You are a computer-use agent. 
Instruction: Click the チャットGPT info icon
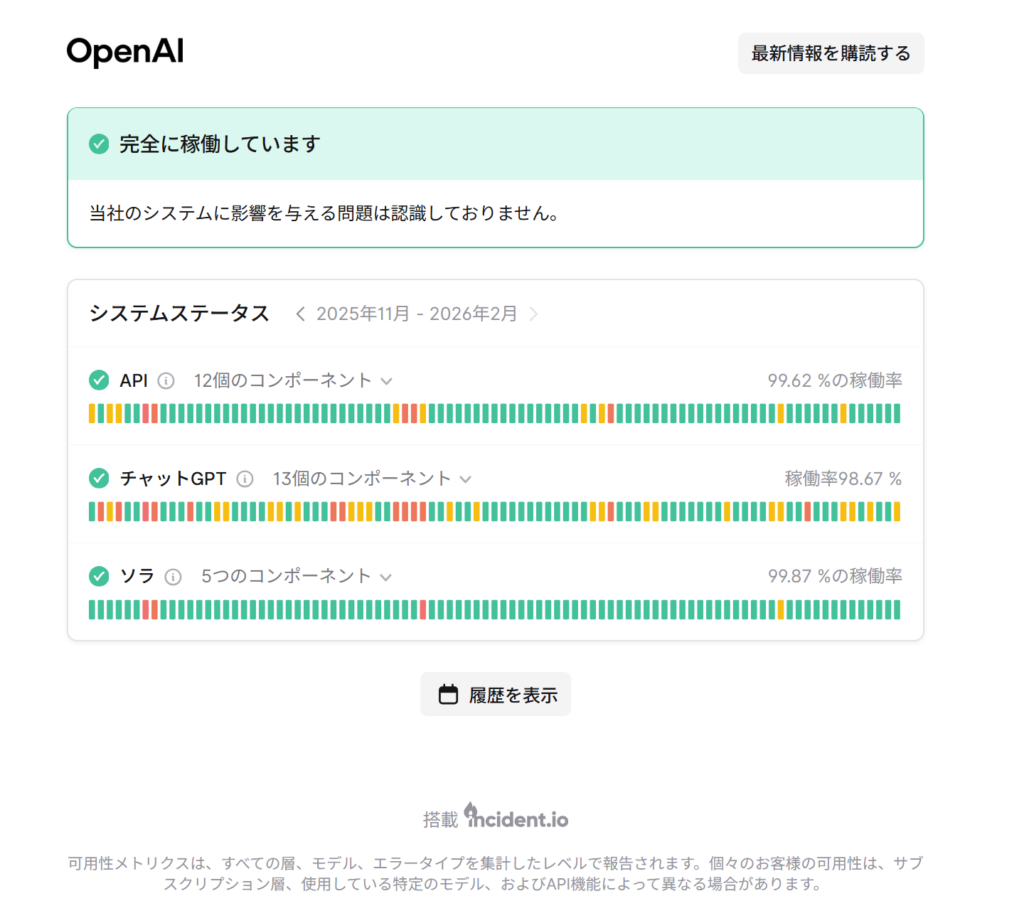click(x=245, y=479)
